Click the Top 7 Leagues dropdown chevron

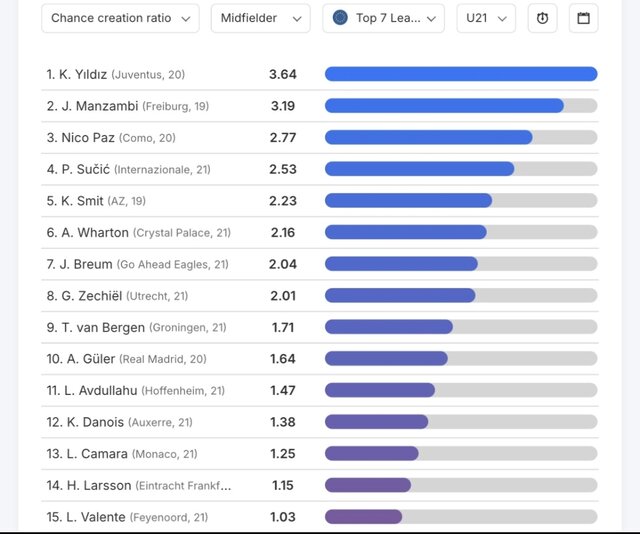pos(431,19)
